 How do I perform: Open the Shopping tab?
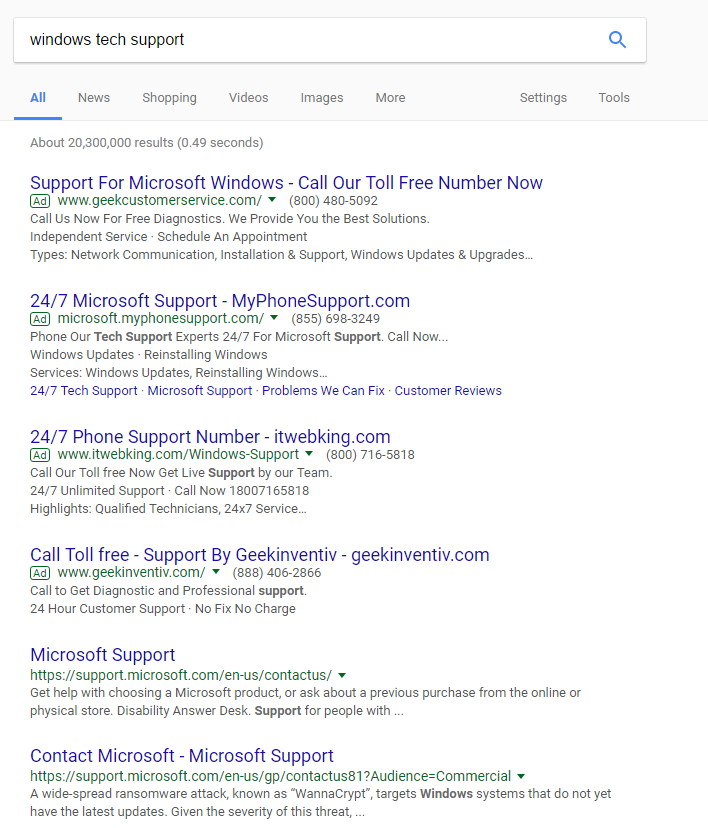coord(169,98)
